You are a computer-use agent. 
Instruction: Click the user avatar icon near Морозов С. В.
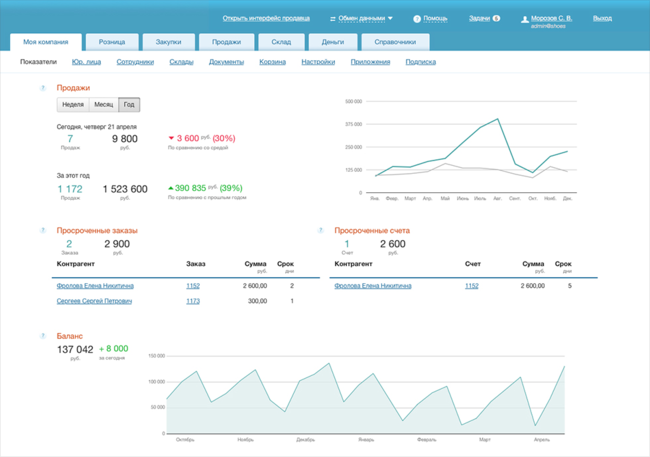coord(523,19)
